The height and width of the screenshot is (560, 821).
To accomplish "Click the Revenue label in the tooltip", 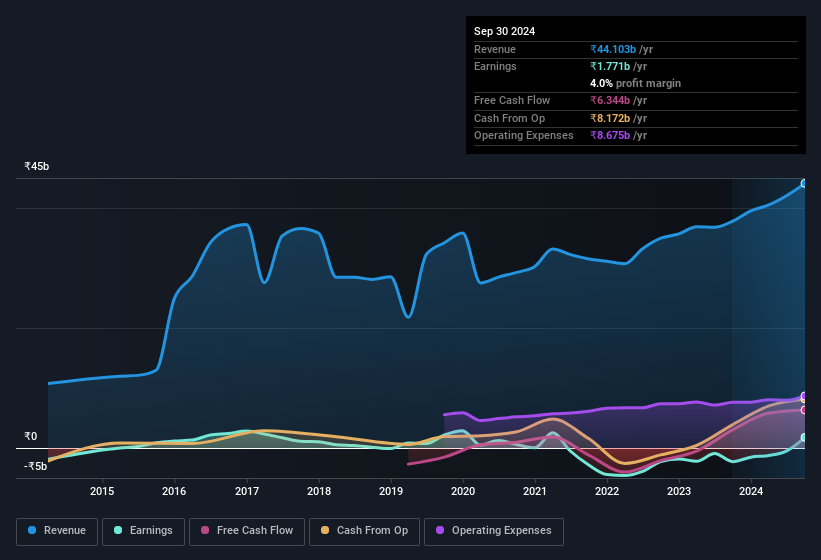I will (495, 49).
